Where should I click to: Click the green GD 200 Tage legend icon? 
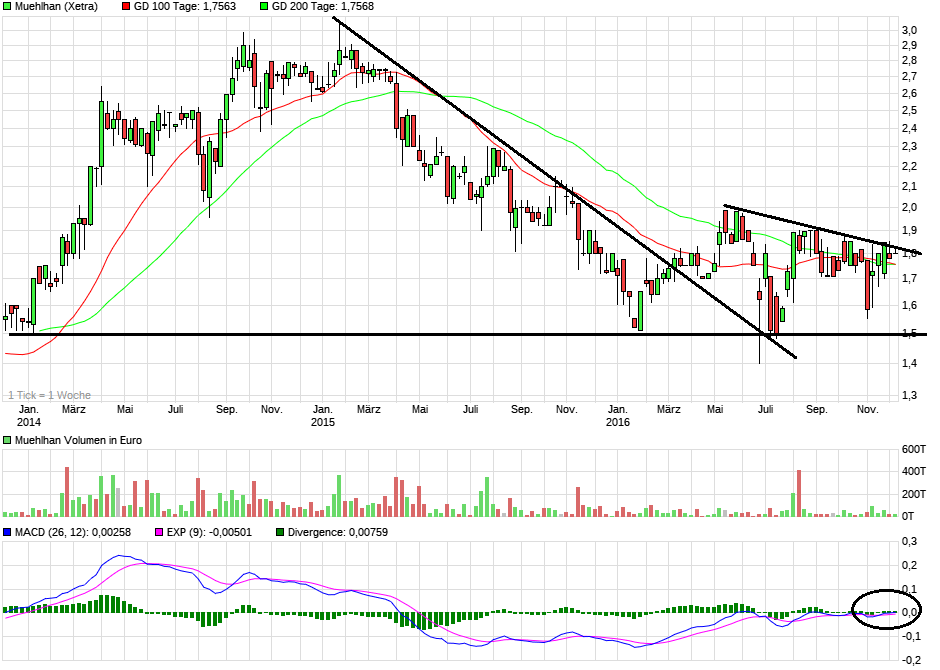tap(265, 7)
